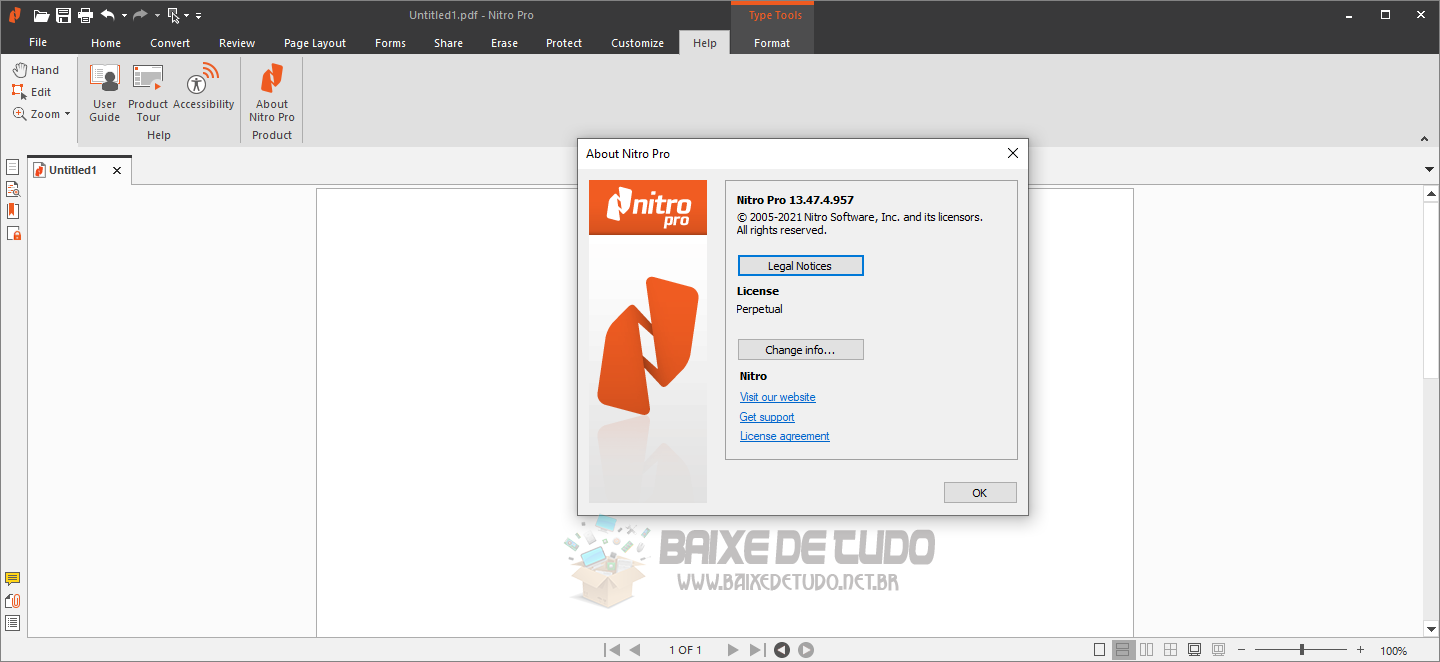Image resolution: width=1440 pixels, height=662 pixels.
Task: Open the Format tab under Type Tools
Action: coord(772,43)
